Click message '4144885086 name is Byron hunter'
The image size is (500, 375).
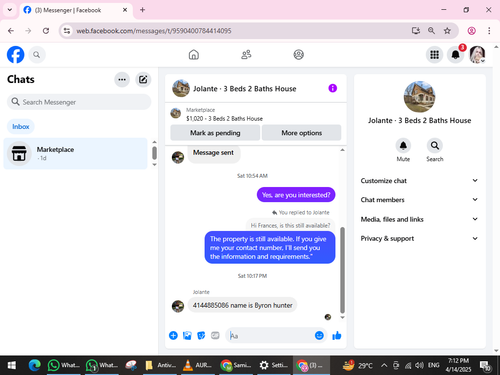(242, 305)
